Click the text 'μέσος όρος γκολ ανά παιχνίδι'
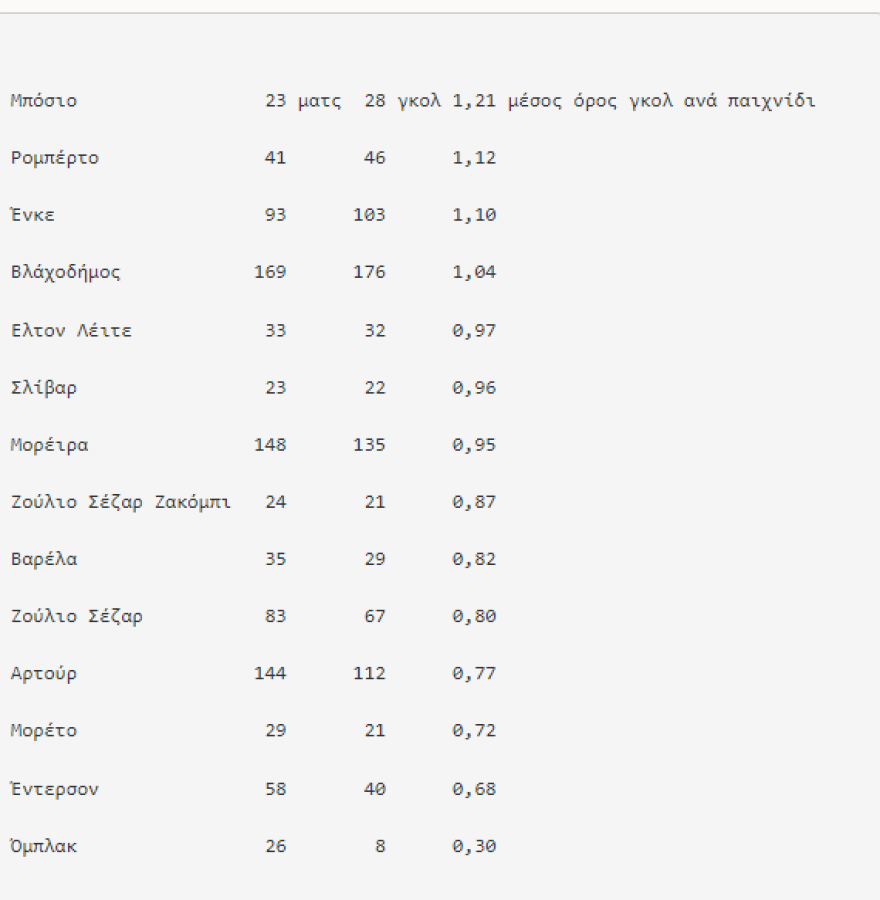The height and width of the screenshot is (900, 880). point(661,101)
